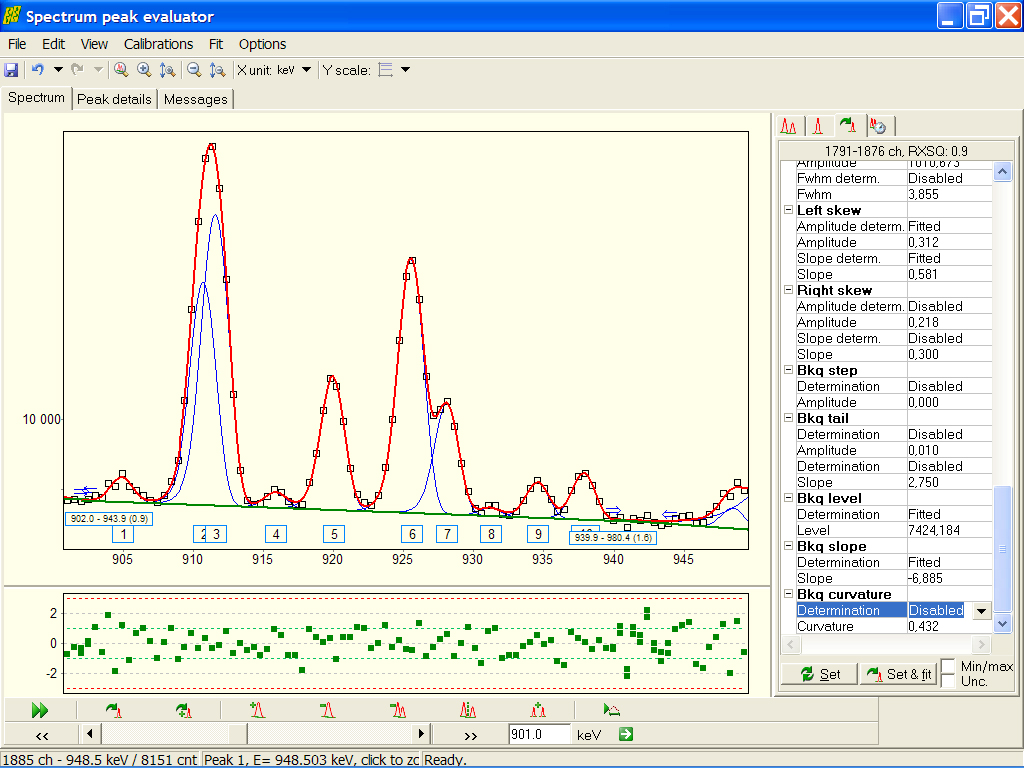The width and height of the screenshot is (1024, 768).
Task: Click the remove-peak icon with minus sign
Action: 327,710
